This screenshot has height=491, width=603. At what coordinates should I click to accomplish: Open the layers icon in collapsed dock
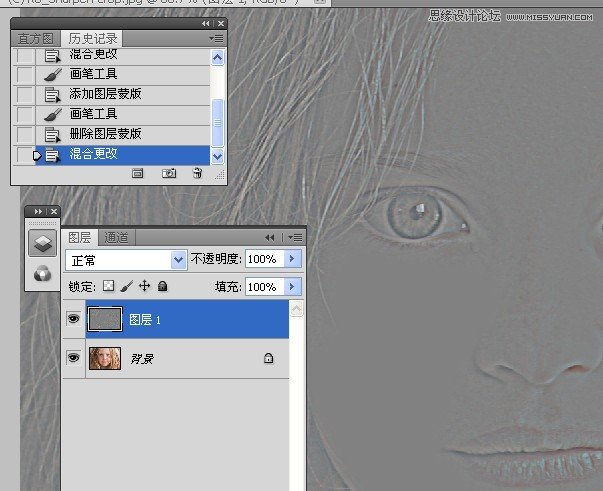42,243
